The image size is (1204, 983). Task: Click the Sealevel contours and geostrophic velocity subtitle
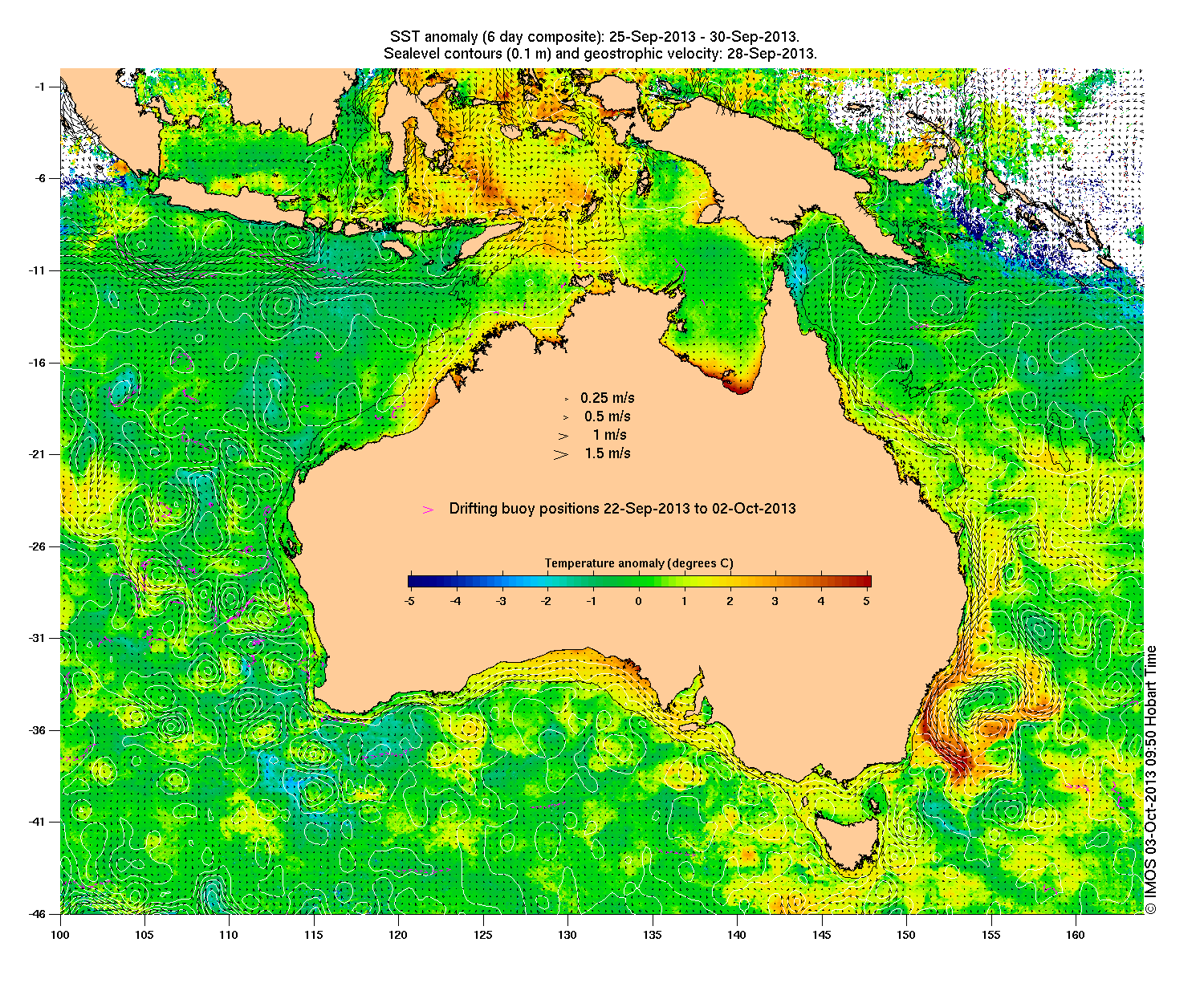[600, 55]
